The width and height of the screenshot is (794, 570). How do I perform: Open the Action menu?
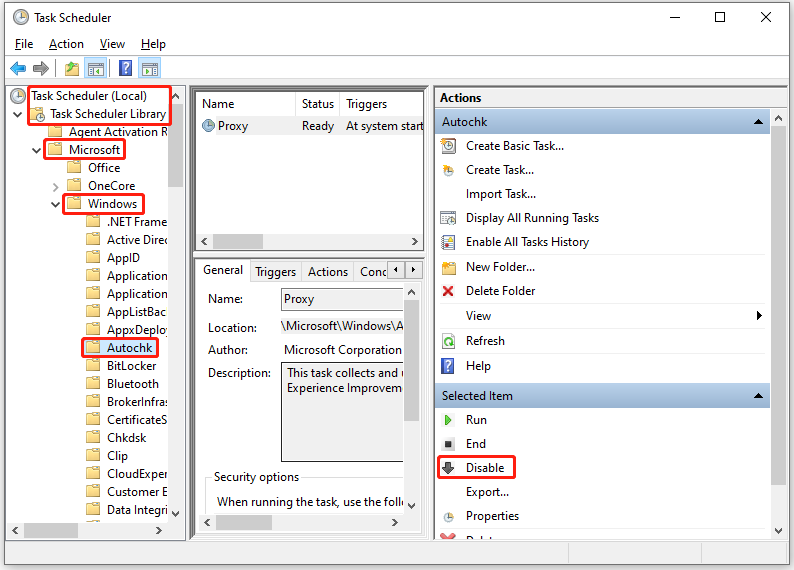point(66,44)
